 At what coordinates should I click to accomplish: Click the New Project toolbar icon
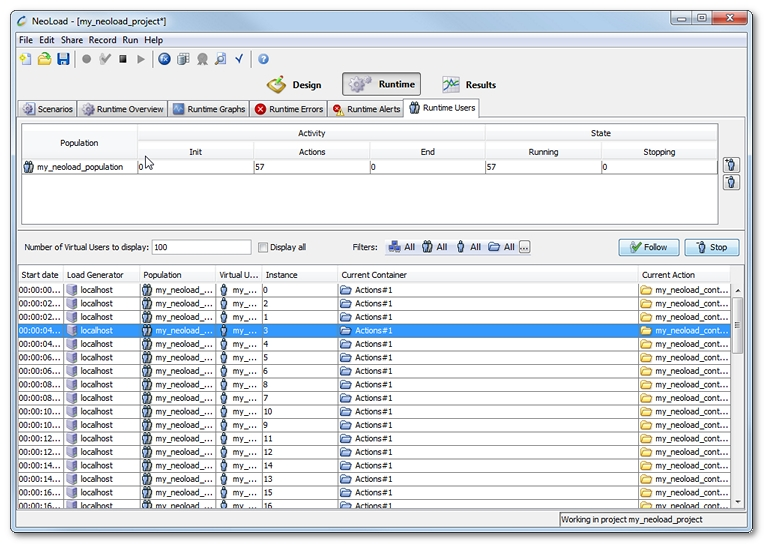click(26, 60)
